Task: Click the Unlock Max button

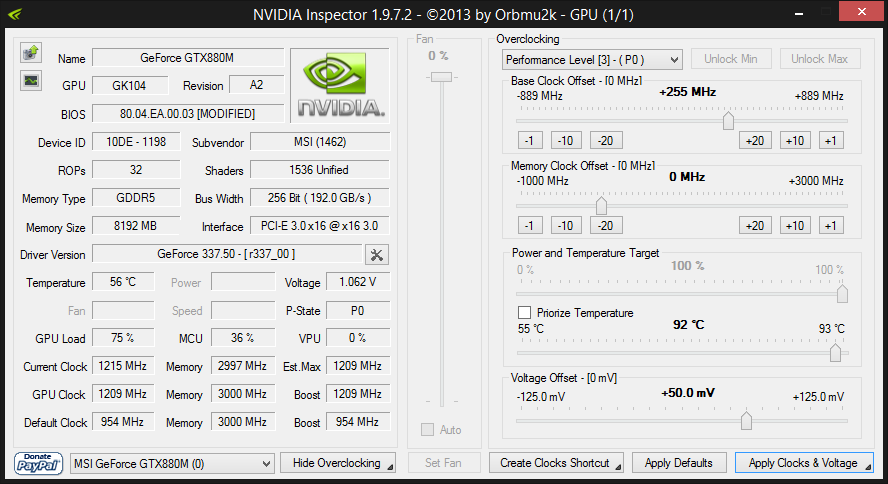Action: pos(819,59)
